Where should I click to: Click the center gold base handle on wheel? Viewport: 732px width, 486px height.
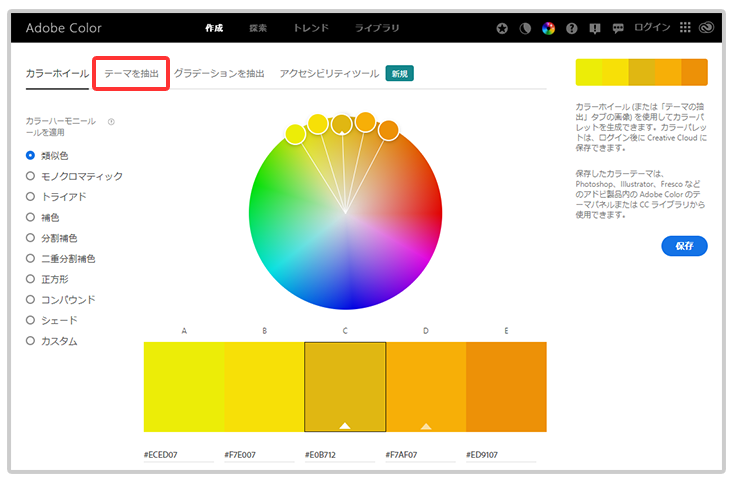point(342,125)
